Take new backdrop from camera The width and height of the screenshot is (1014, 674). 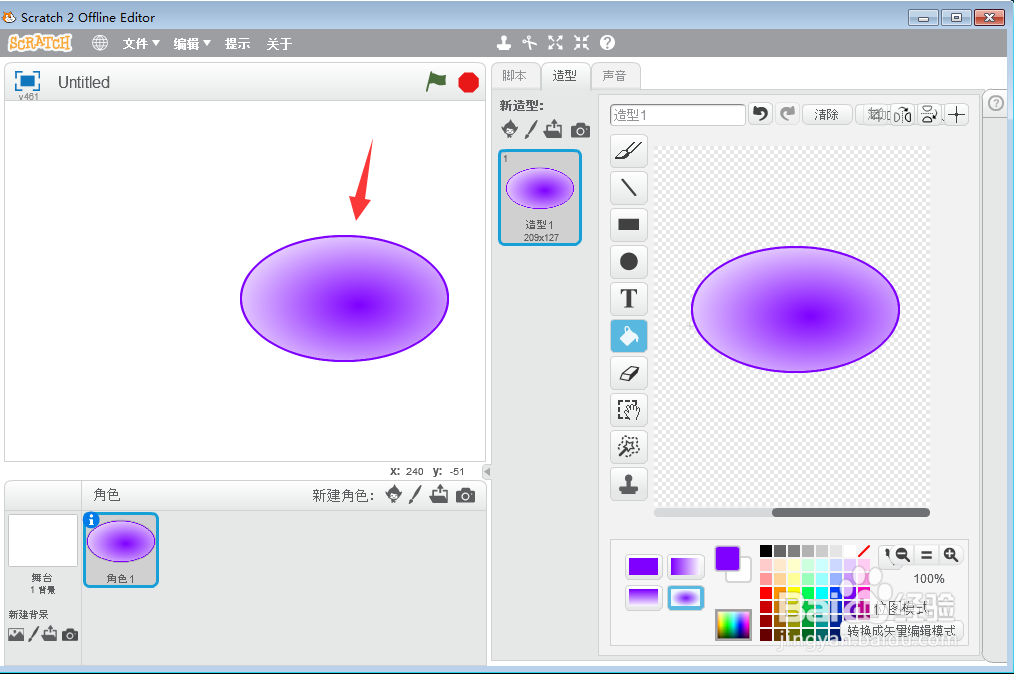[70, 635]
